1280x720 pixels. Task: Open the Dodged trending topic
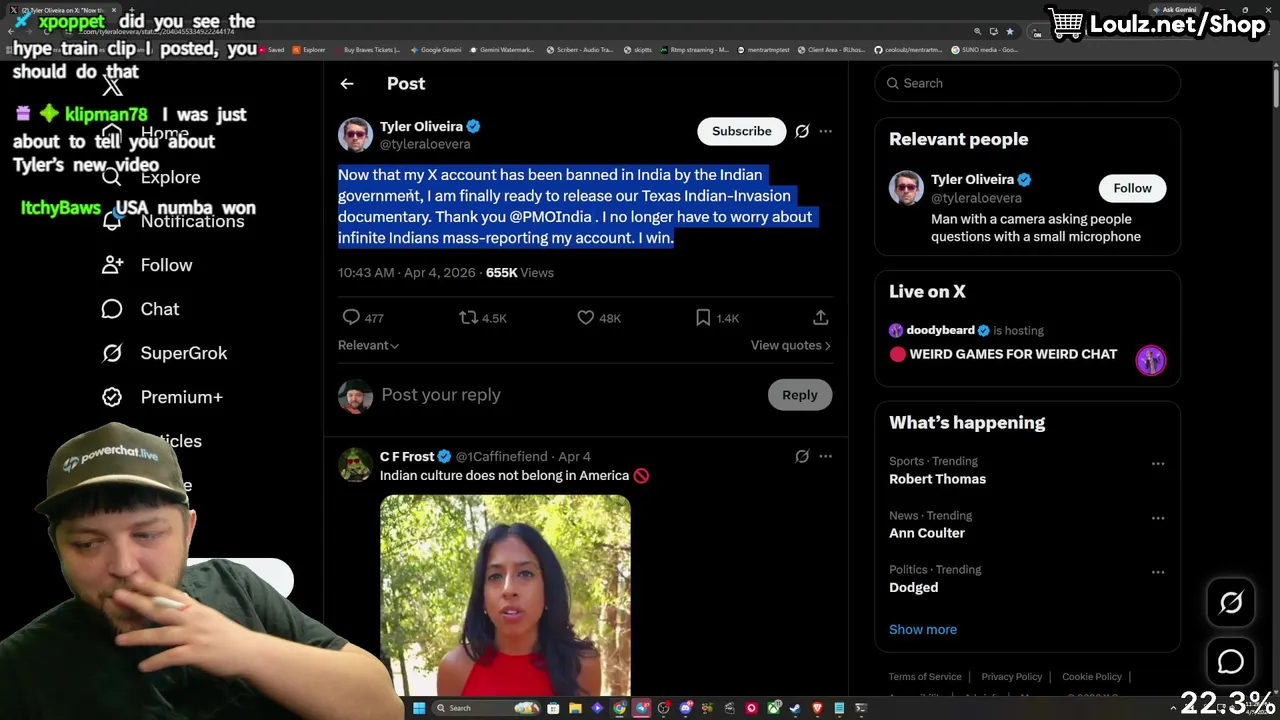point(913,587)
